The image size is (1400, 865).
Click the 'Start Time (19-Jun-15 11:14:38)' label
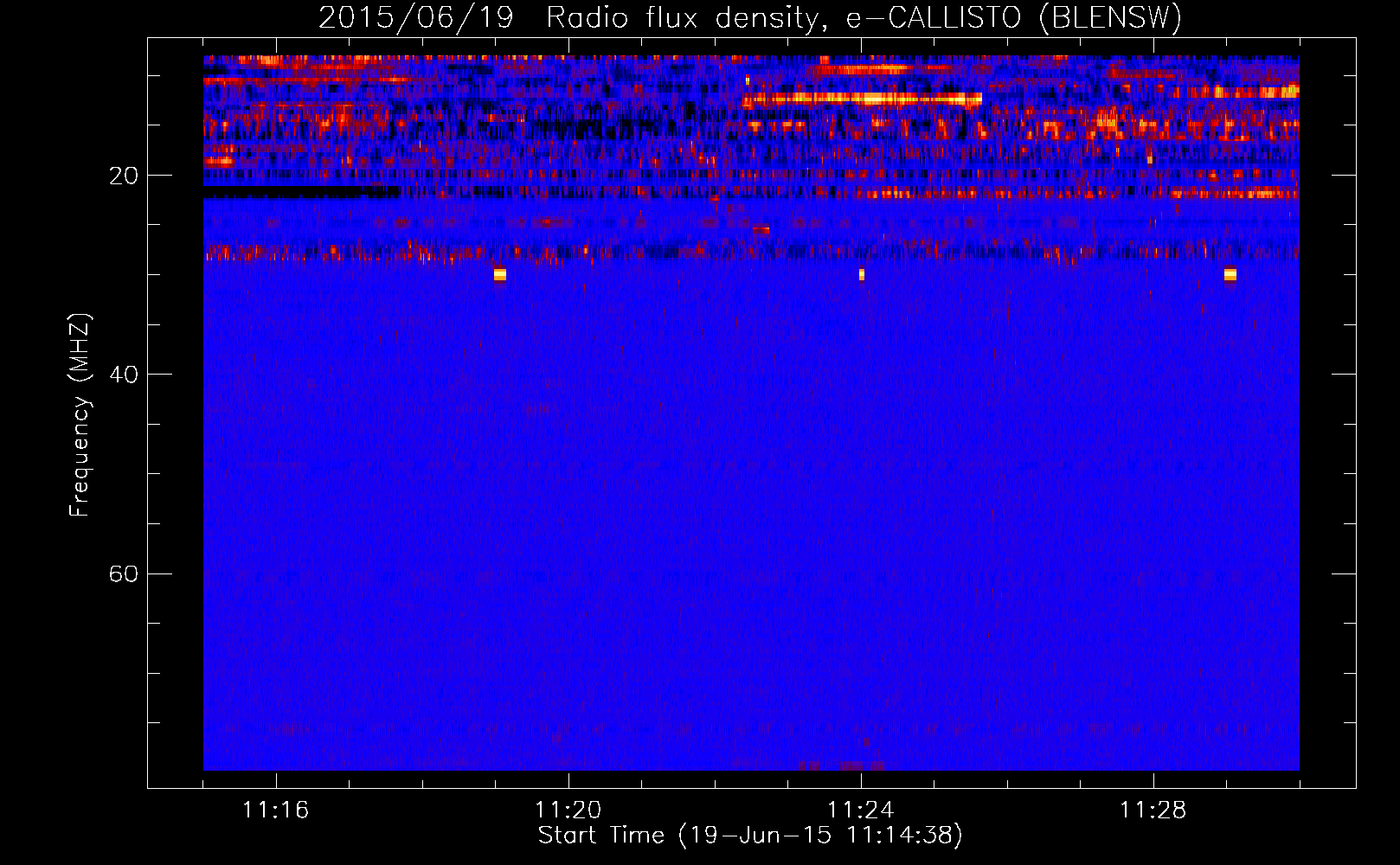(750, 836)
